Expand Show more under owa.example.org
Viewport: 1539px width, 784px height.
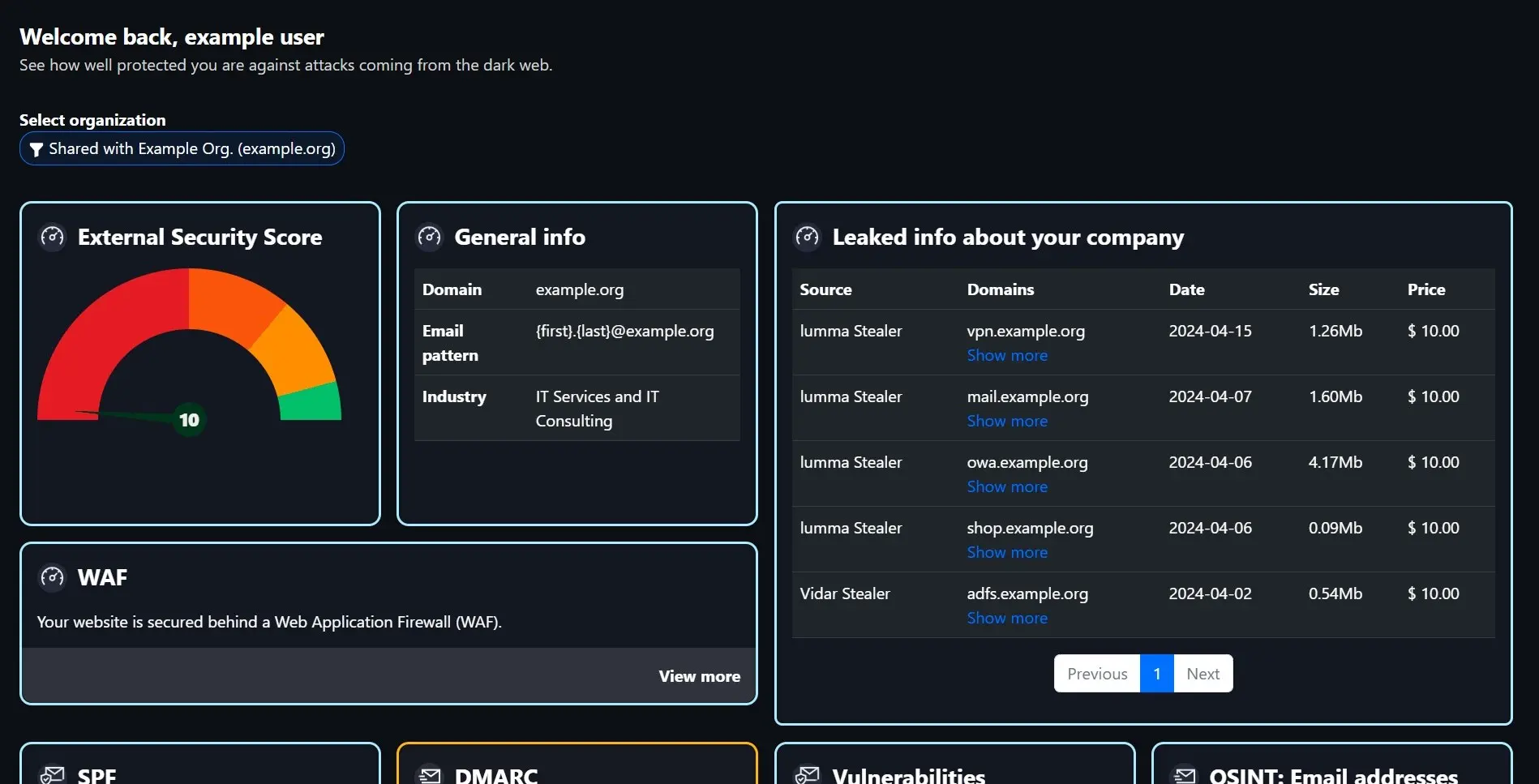pos(1006,486)
